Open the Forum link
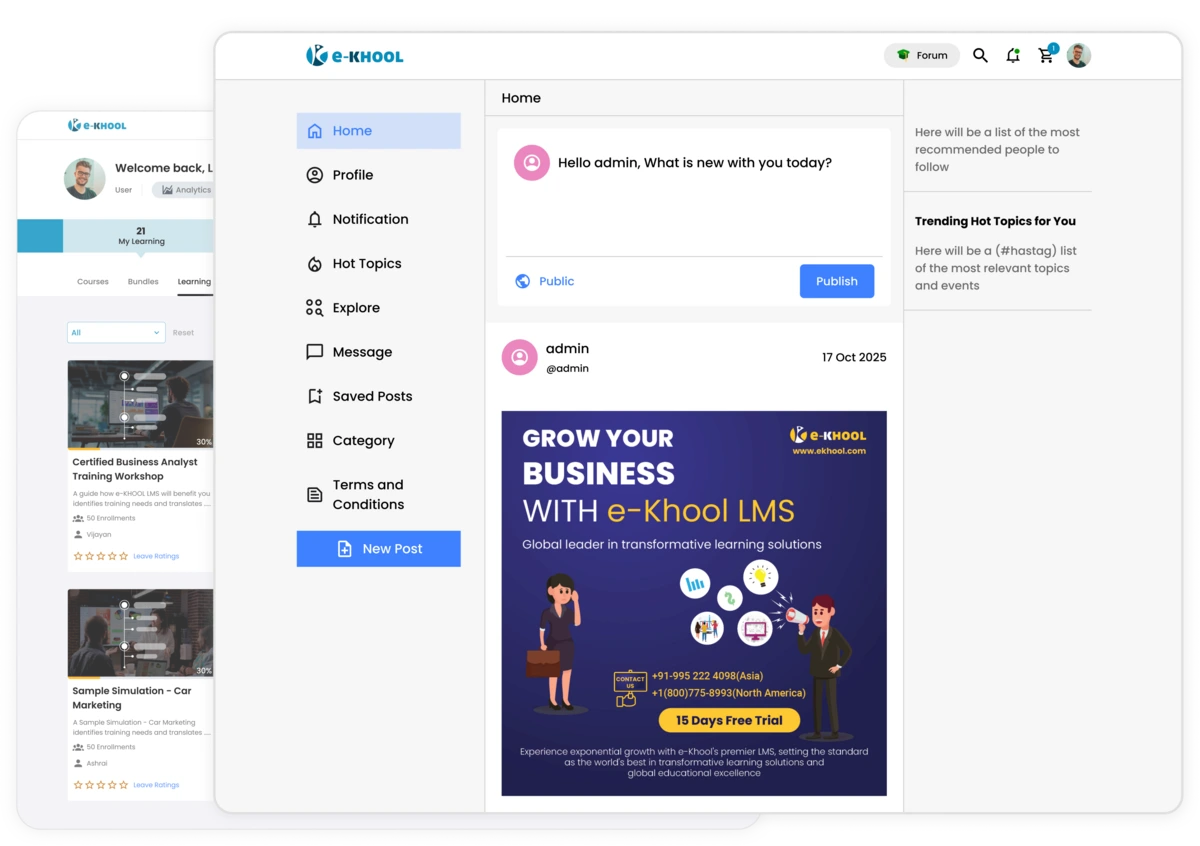The height and width of the screenshot is (846, 1200). 921,55
